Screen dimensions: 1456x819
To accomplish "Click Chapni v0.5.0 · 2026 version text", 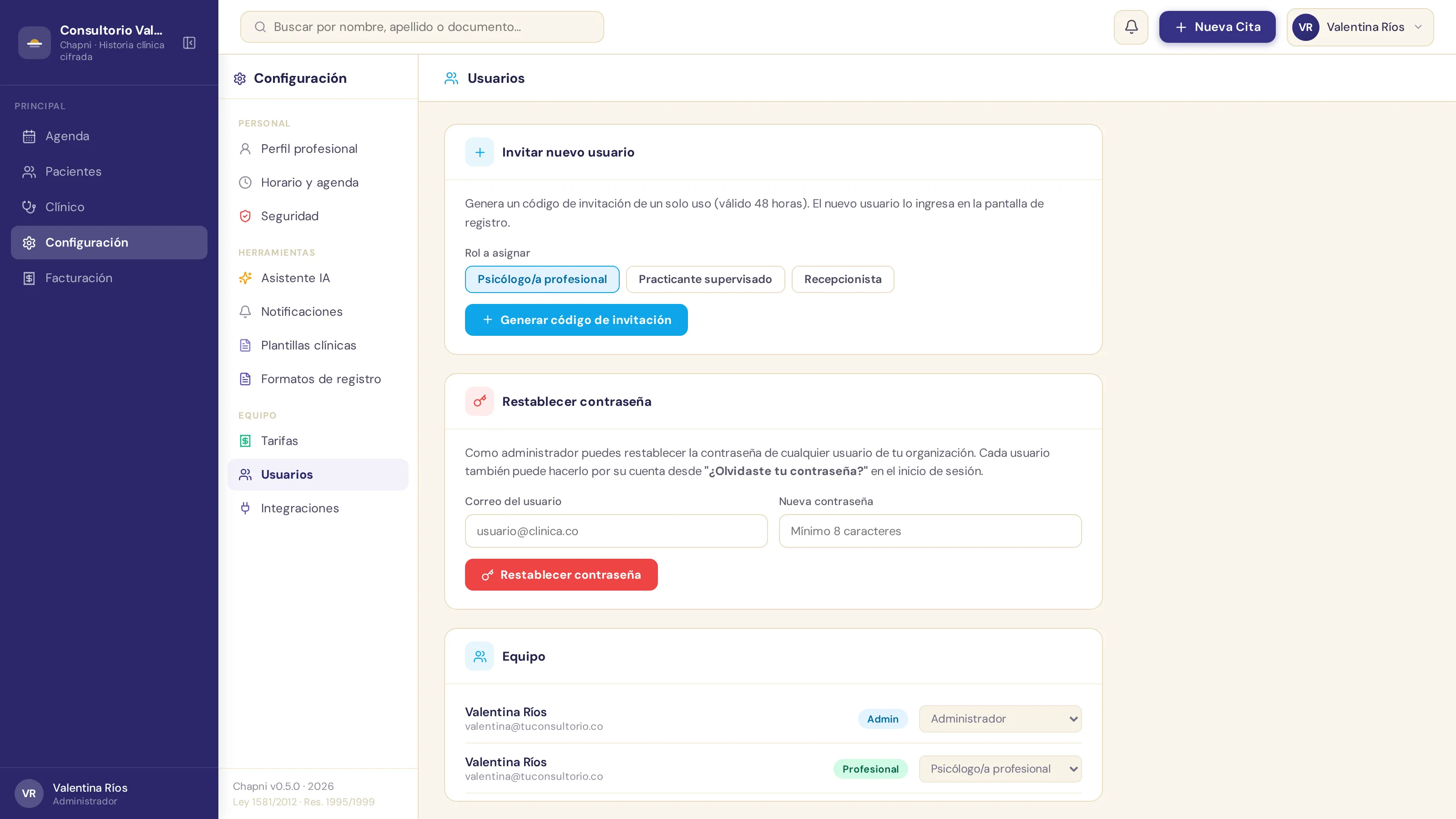I will pos(283,786).
